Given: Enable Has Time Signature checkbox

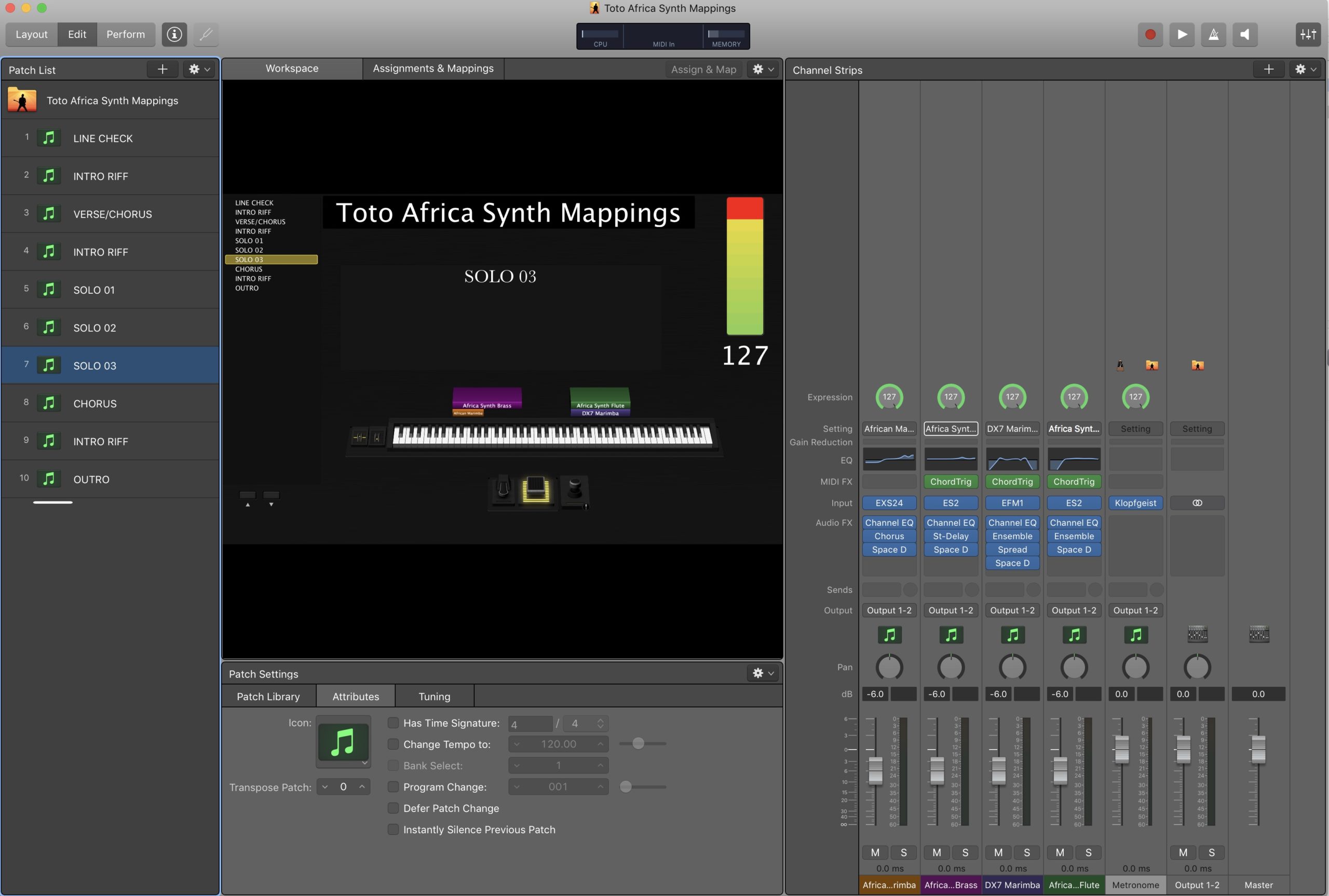Looking at the screenshot, I should click(x=393, y=723).
